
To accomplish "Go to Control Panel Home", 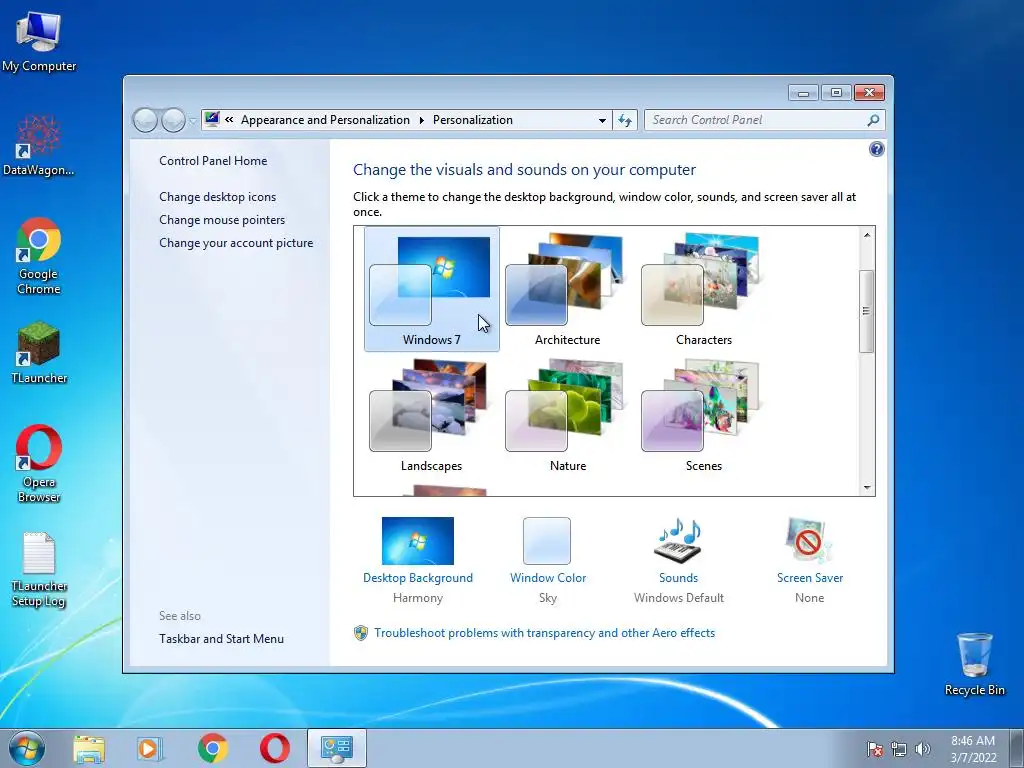I will (x=213, y=161).
